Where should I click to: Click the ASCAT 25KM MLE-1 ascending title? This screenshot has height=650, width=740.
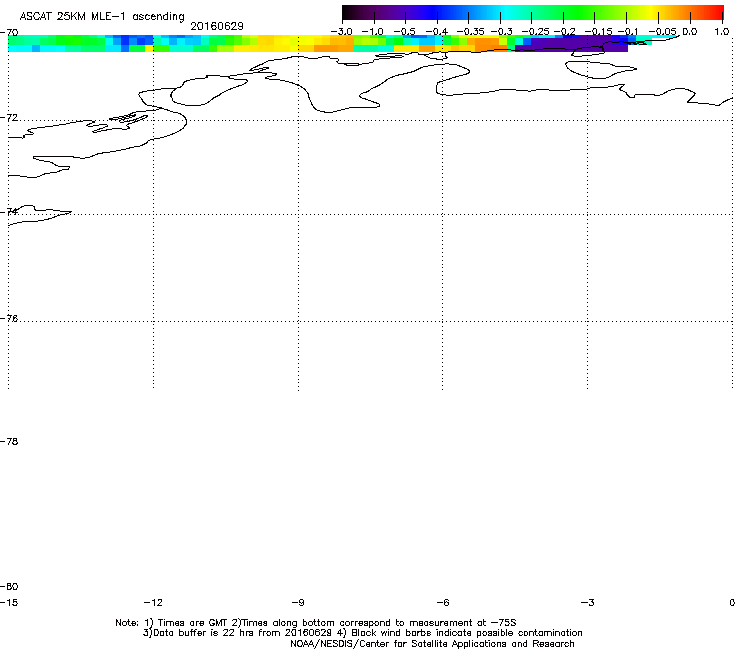(102, 17)
